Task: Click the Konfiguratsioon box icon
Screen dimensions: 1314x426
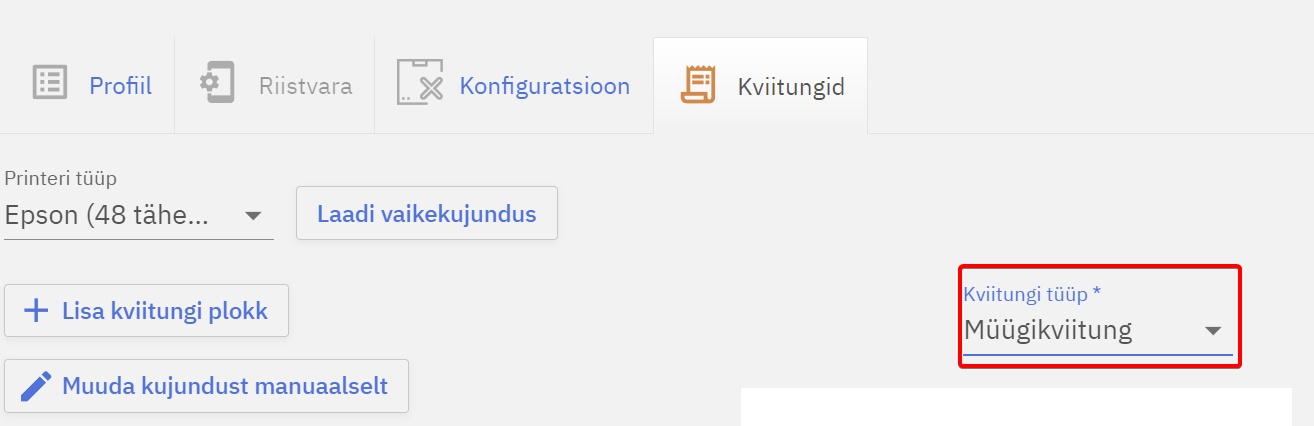Action: click(x=420, y=83)
